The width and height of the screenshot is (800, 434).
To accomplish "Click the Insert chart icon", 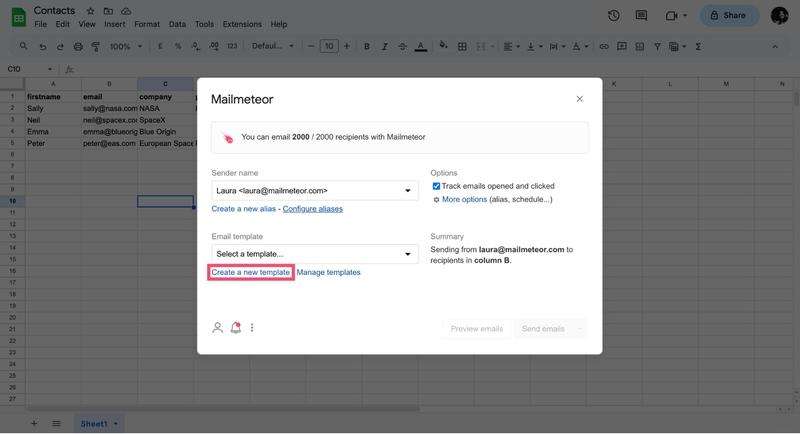I will (639, 46).
